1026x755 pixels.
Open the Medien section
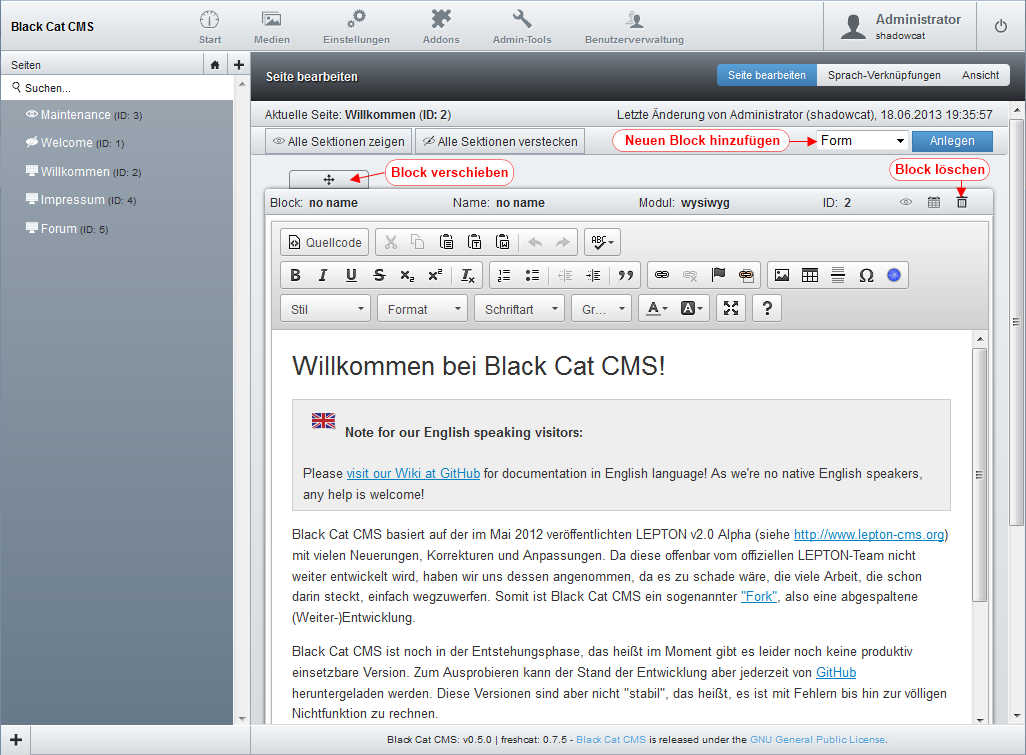pyautogui.click(x=272, y=27)
